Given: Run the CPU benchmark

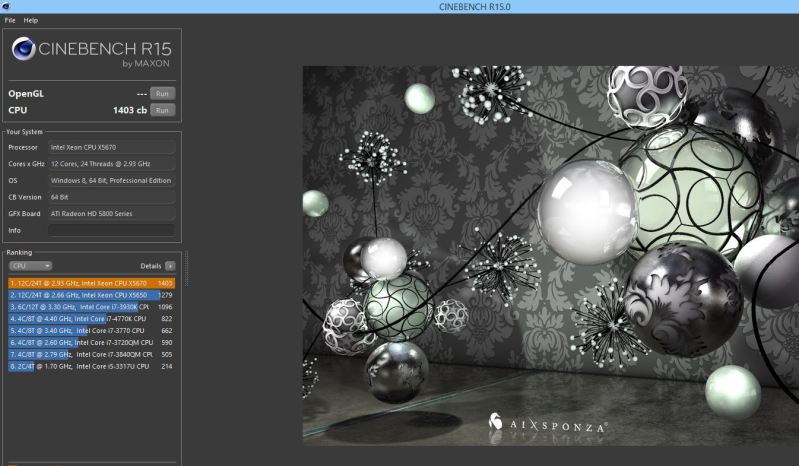Looking at the screenshot, I should coord(162,110).
